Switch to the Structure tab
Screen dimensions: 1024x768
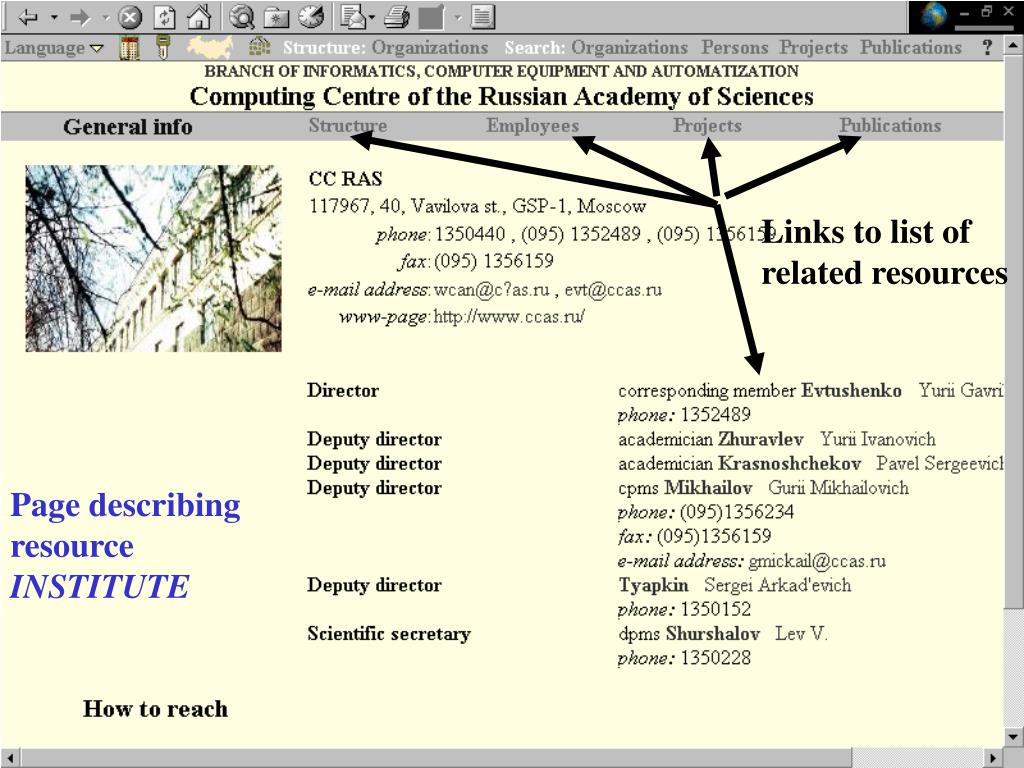[347, 125]
